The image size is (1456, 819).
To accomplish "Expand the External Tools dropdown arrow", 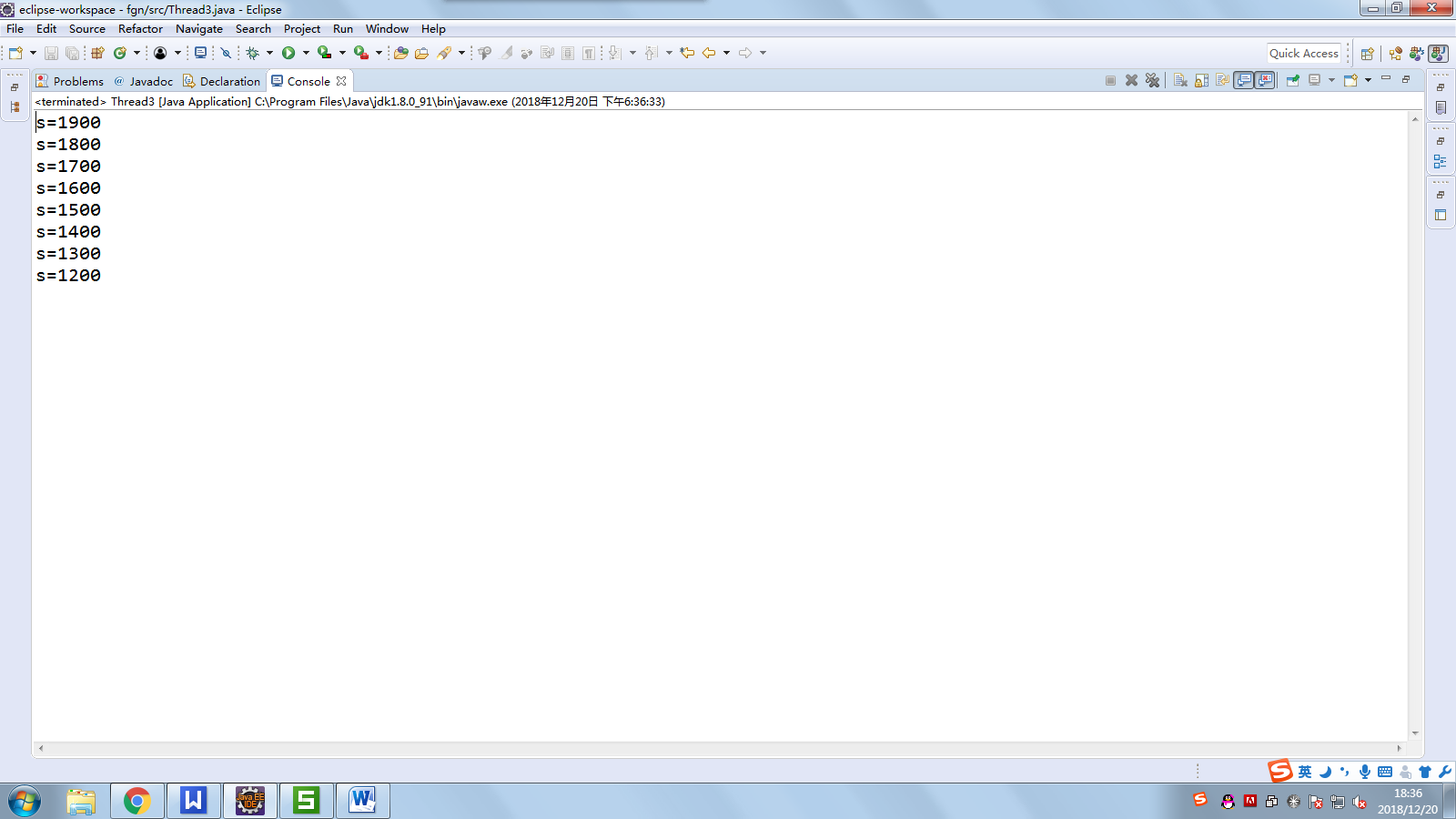I will pyautogui.click(x=379, y=53).
